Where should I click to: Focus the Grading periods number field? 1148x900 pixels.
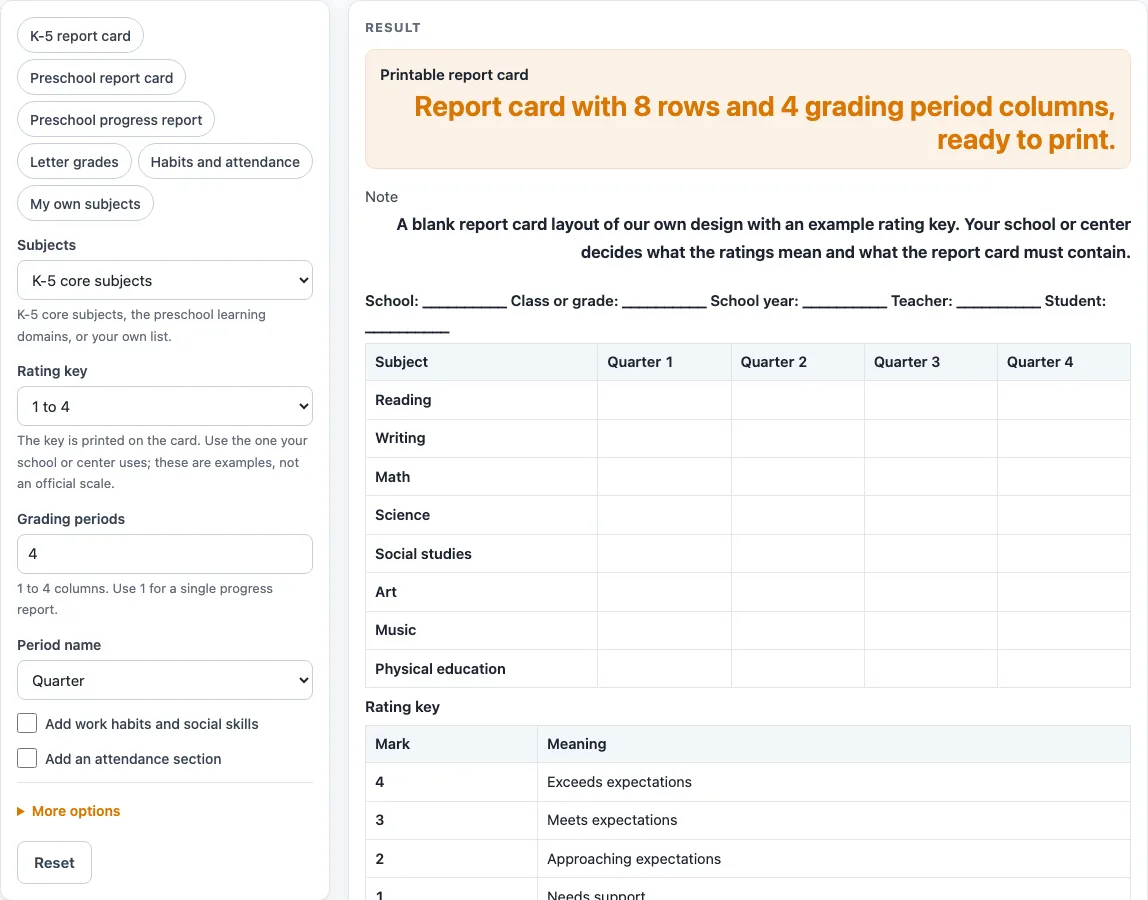tap(165, 554)
